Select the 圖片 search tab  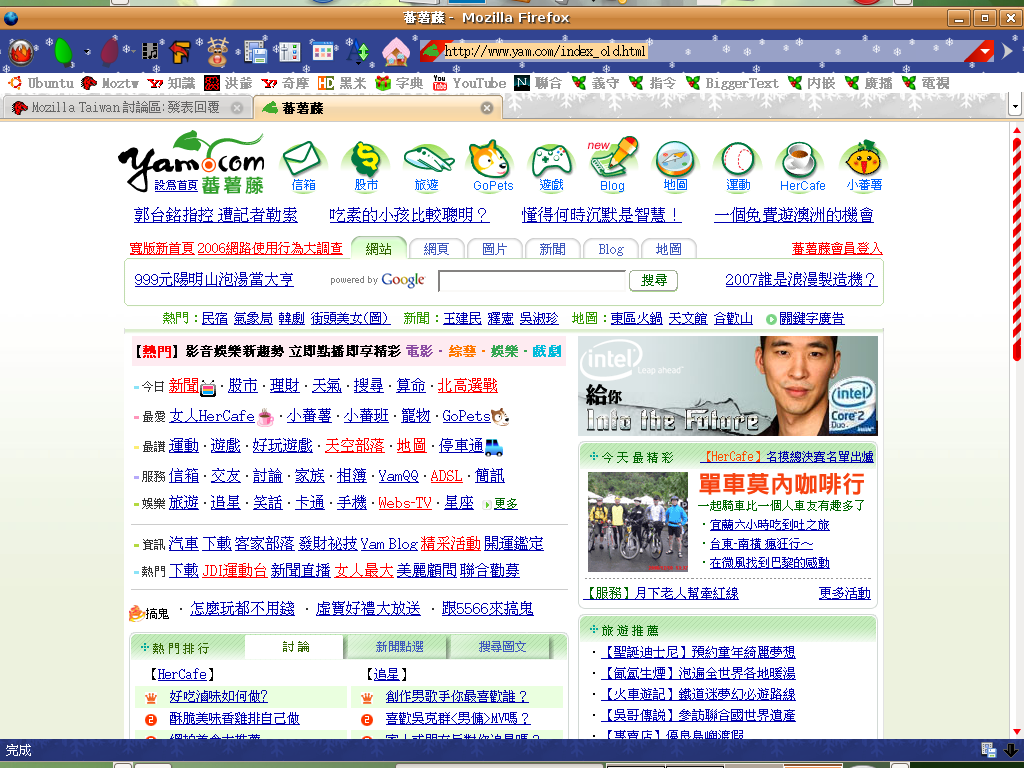[x=494, y=249]
